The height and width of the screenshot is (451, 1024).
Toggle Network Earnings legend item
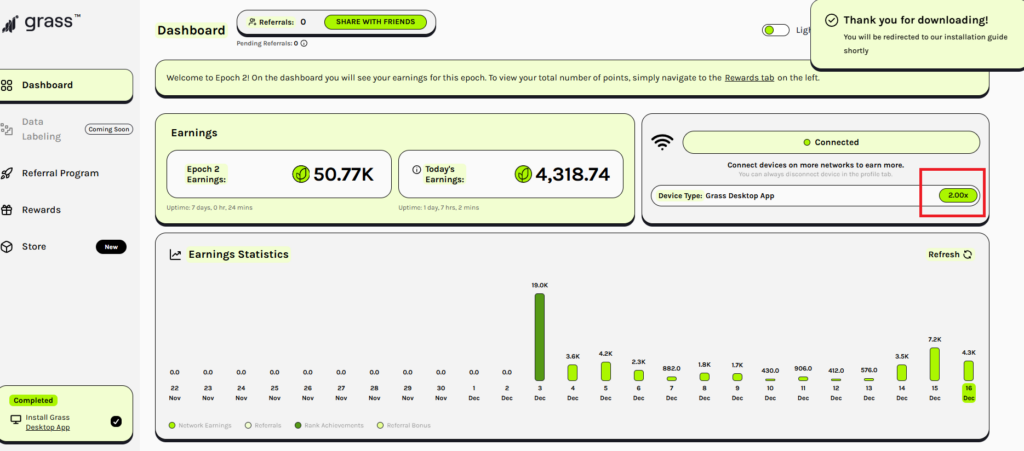coord(200,426)
